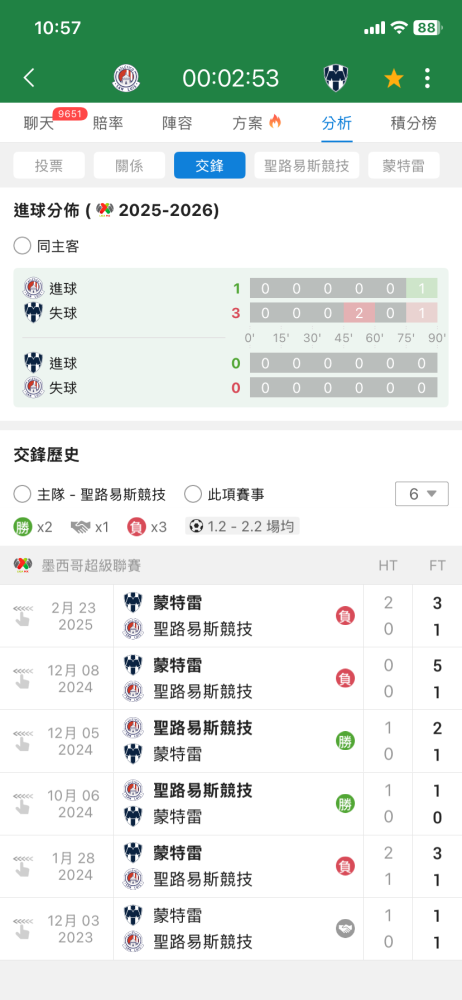Open the three-dot more options menu
The height and width of the screenshot is (1000, 462).
tap(427, 78)
